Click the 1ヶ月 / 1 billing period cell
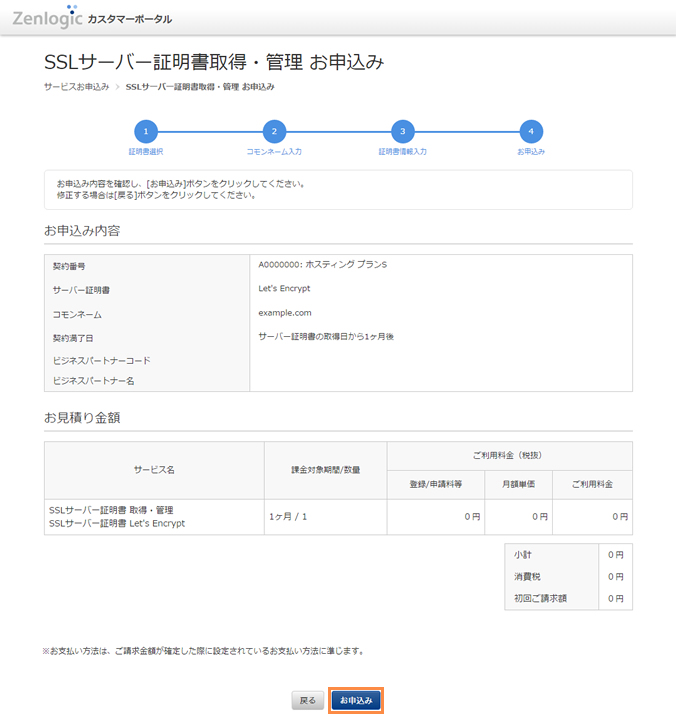Viewport: 676px width, 725px height. point(289,517)
